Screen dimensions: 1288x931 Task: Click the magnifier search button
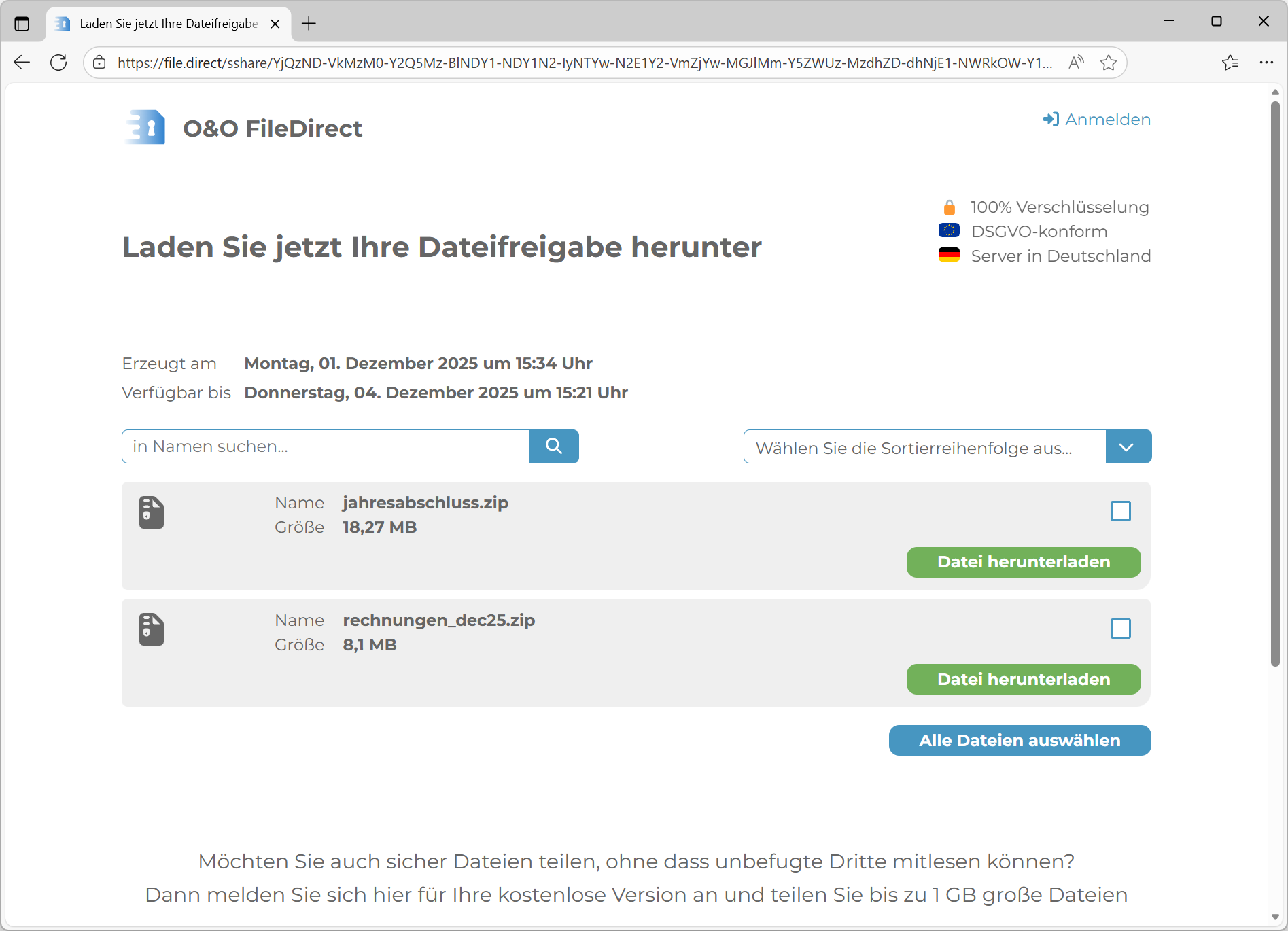[x=554, y=446]
